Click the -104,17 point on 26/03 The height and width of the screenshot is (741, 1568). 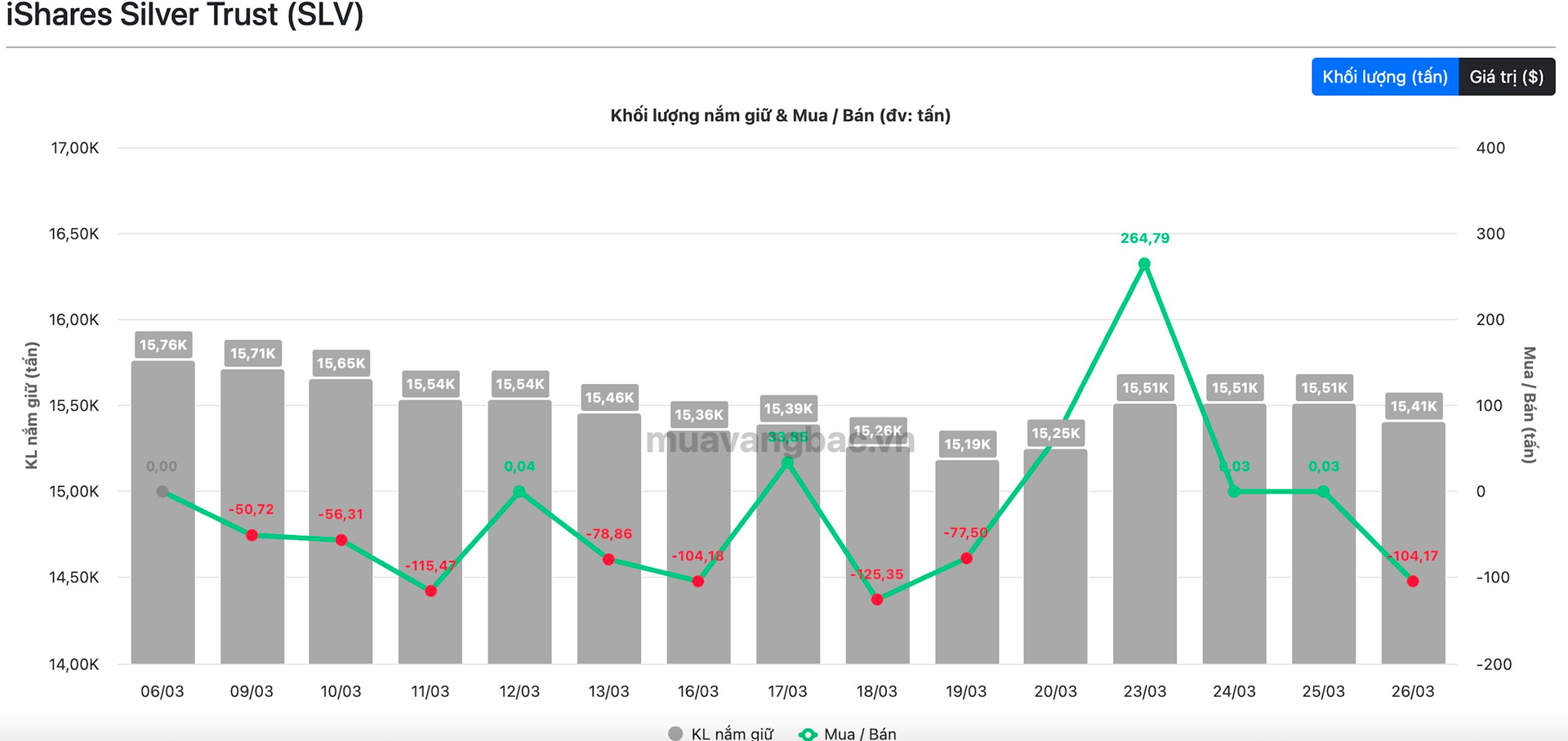coord(1413,581)
